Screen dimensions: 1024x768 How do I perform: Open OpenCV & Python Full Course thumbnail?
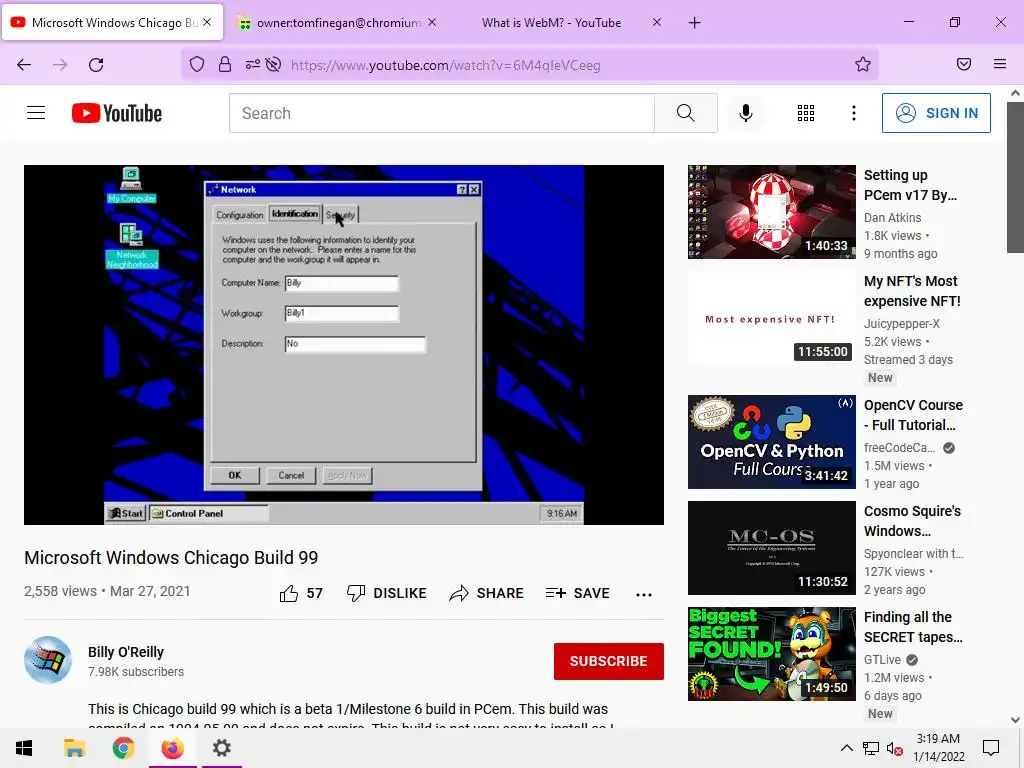(772, 442)
